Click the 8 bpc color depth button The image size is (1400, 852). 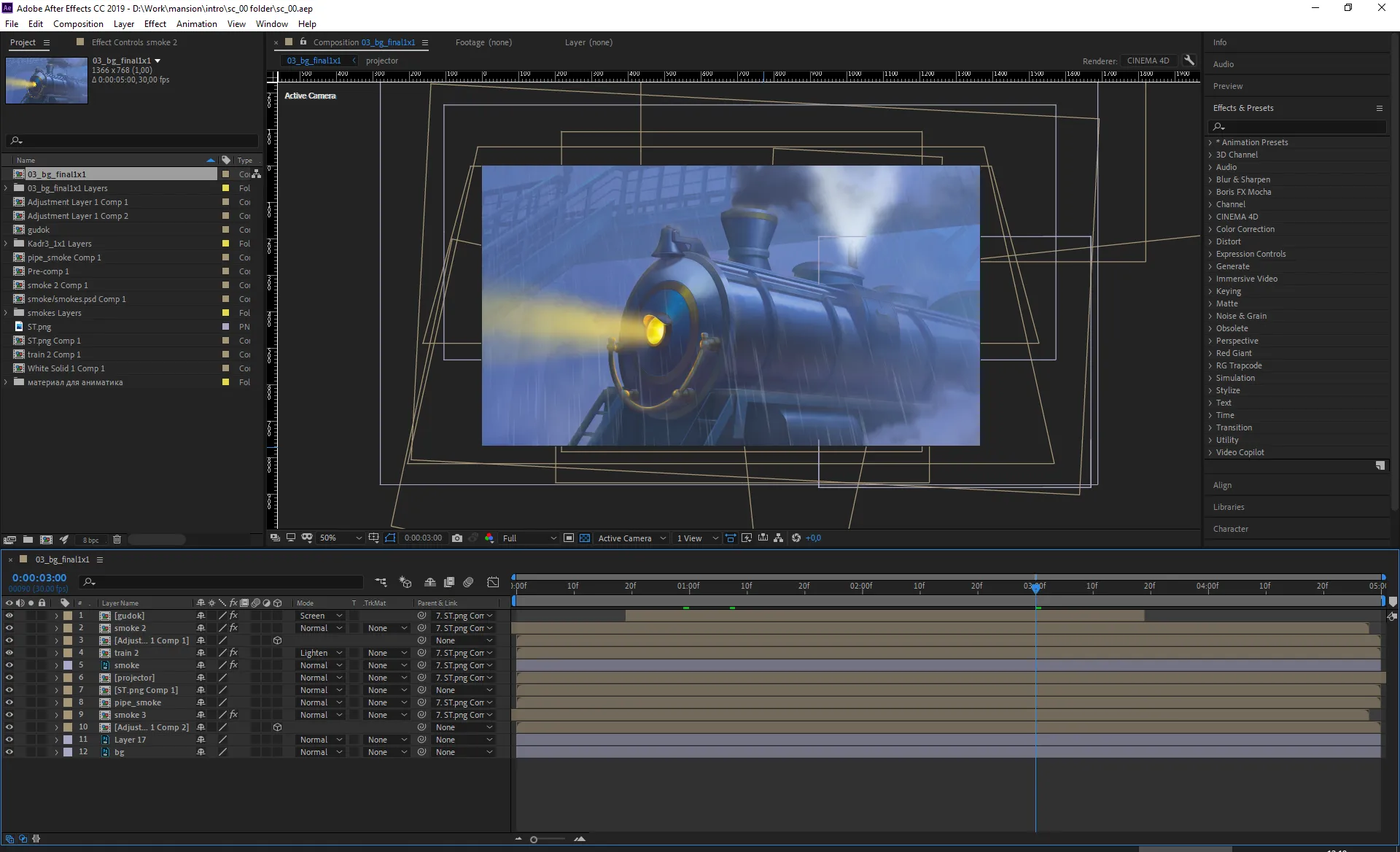[90, 541]
